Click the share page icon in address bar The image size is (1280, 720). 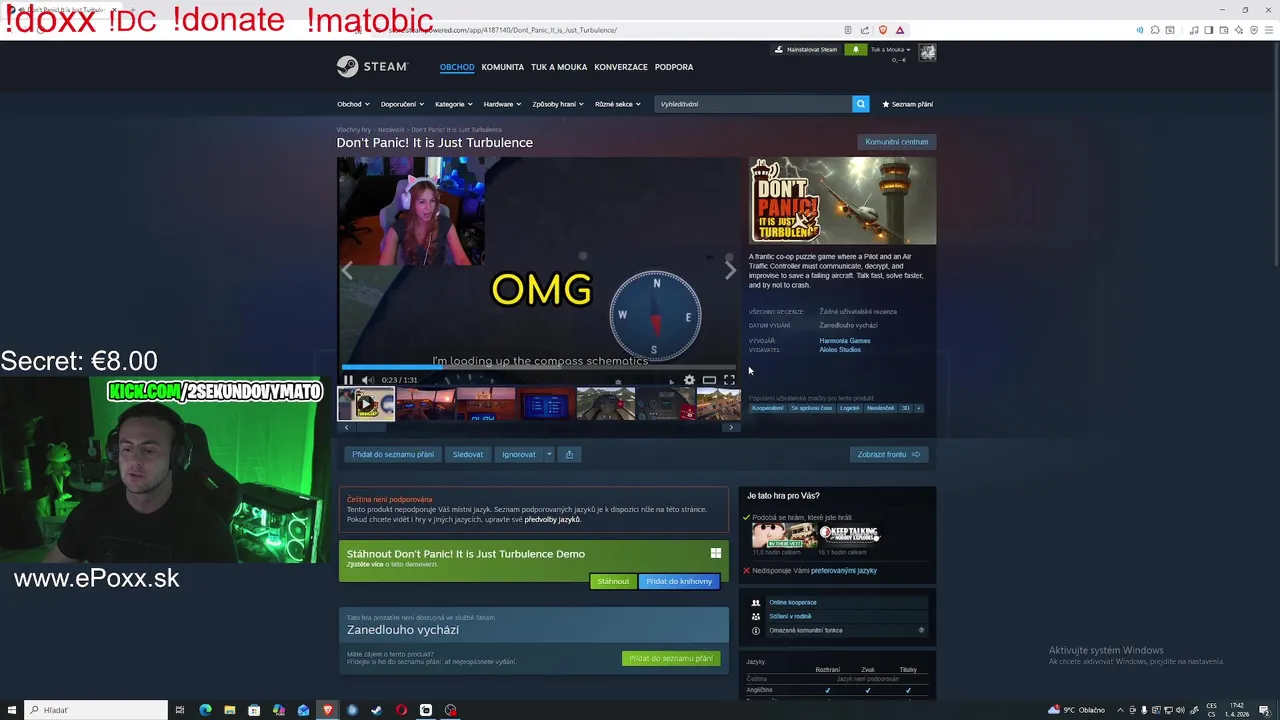pyautogui.click(x=865, y=30)
